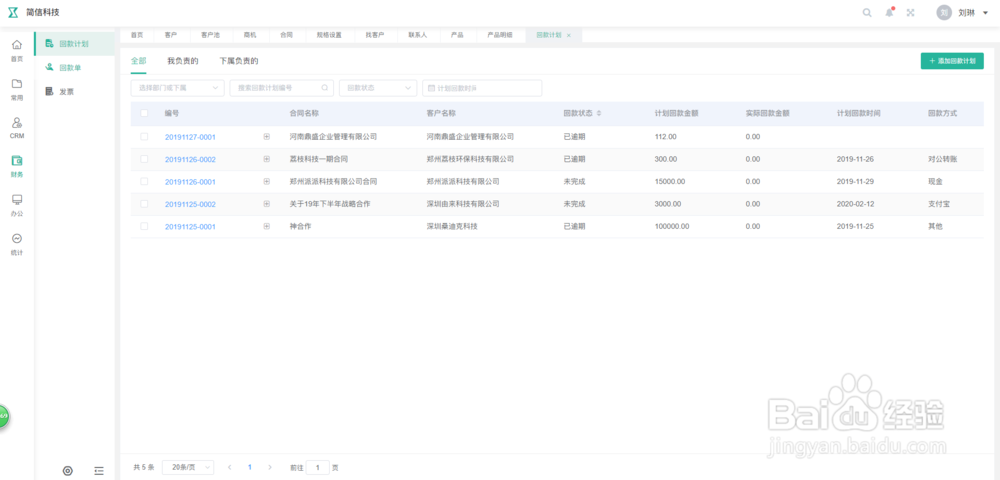Collapse the sidebar menu with fold icon
The height and width of the screenshot is (480, 1000).
[99, 471]
